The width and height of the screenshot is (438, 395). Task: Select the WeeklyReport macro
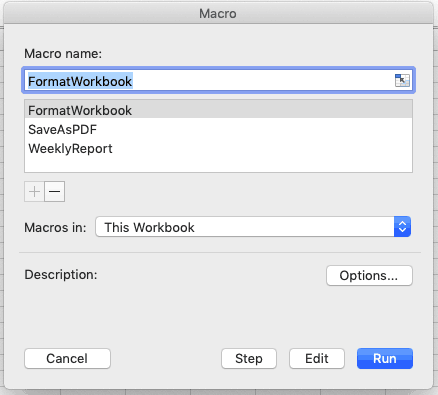(x=218, y=148)
